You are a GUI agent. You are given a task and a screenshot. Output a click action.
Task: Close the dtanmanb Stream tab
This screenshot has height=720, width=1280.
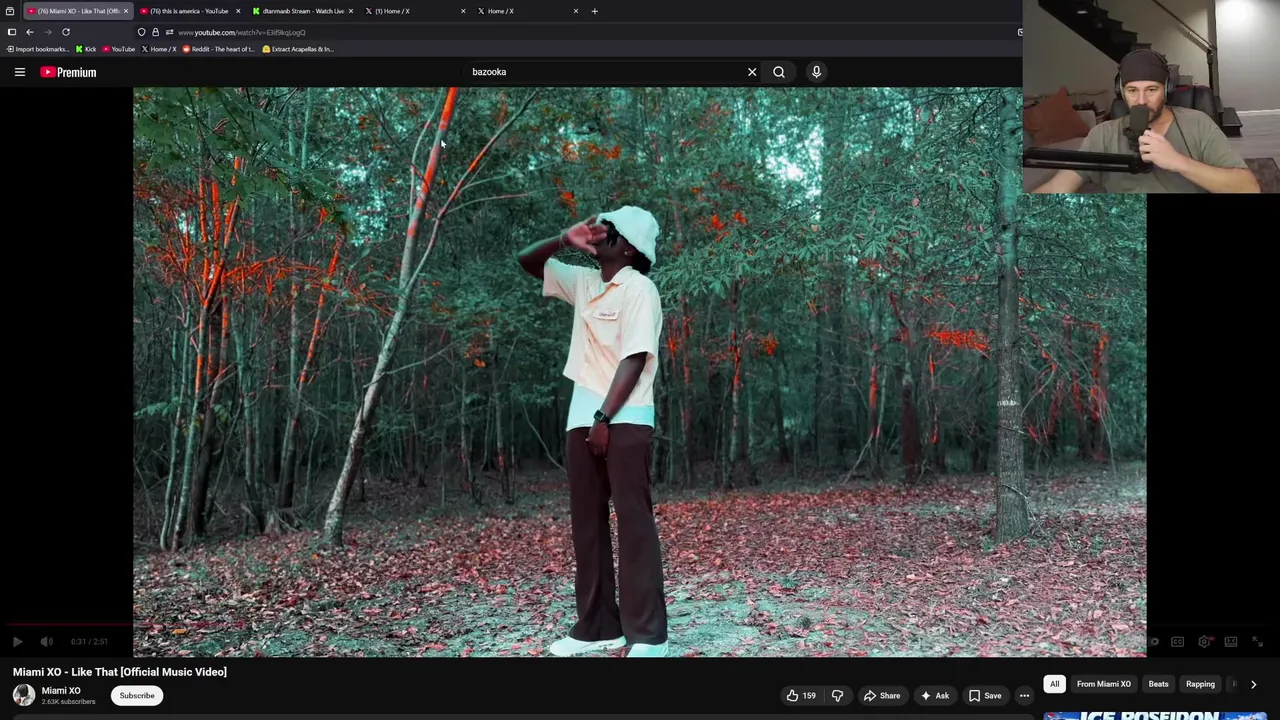pos(350,11)
